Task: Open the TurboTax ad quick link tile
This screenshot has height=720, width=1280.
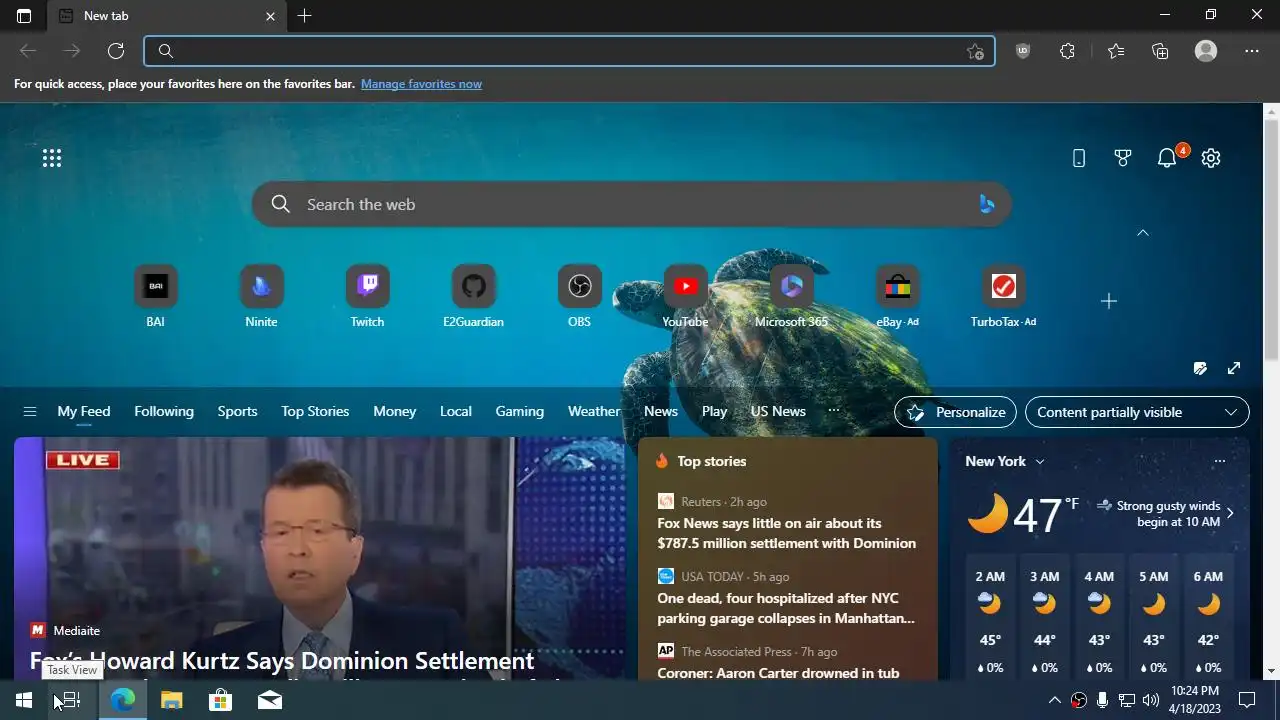Action: point(1003,296)
